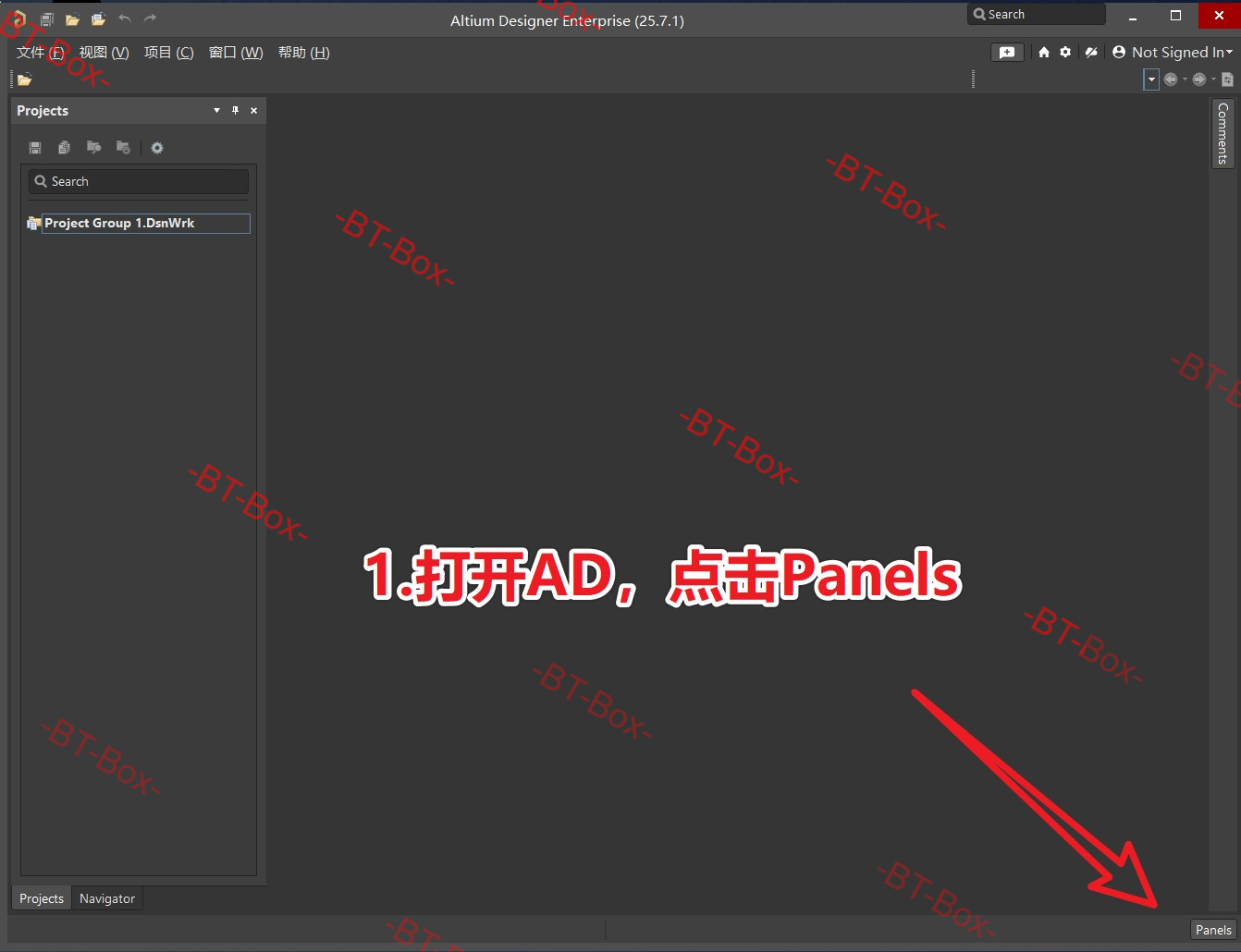Click the Save All icon in title bar

tap(46, 18)
